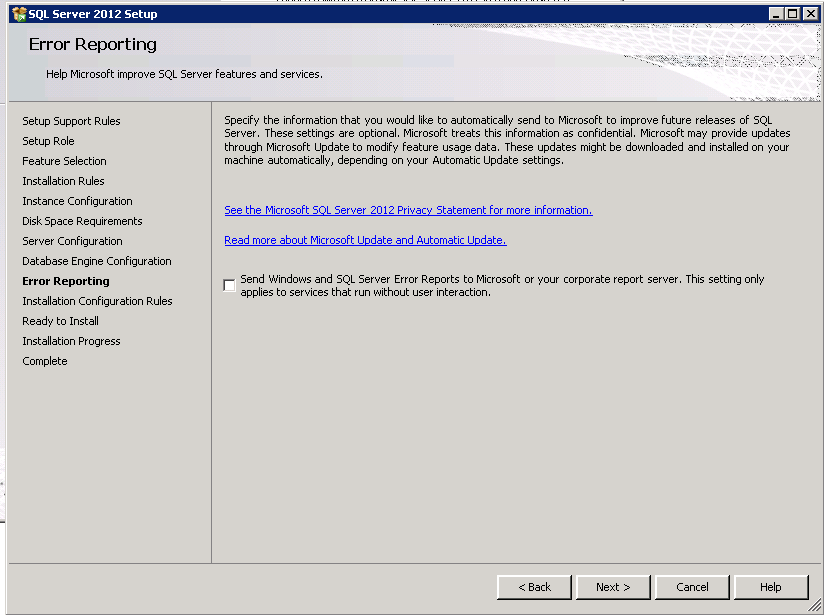
Task: Cancel the SQL Server setup
Action: [692, 587]
